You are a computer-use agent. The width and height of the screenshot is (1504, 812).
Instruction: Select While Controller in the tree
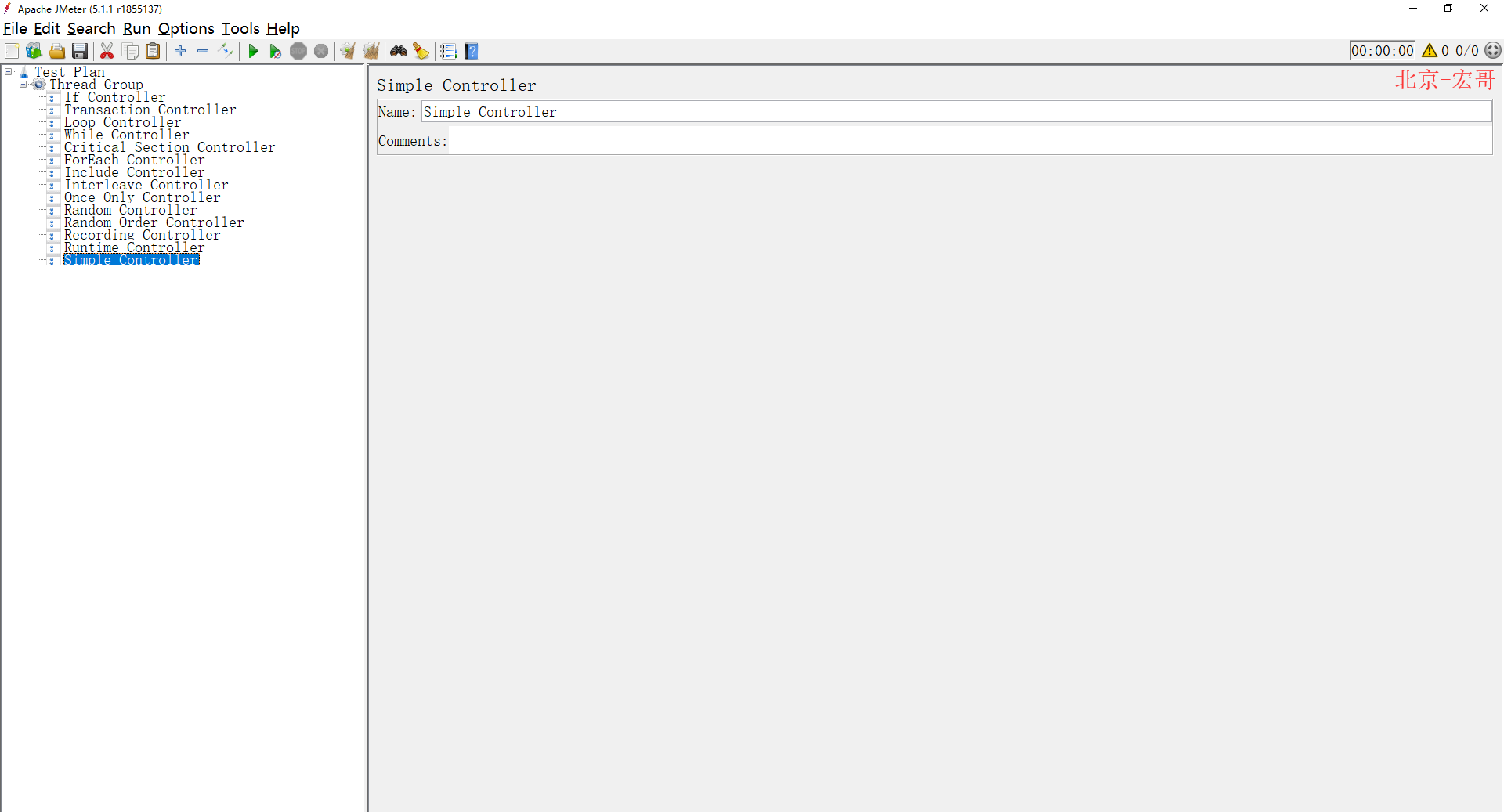pos(127,135)
